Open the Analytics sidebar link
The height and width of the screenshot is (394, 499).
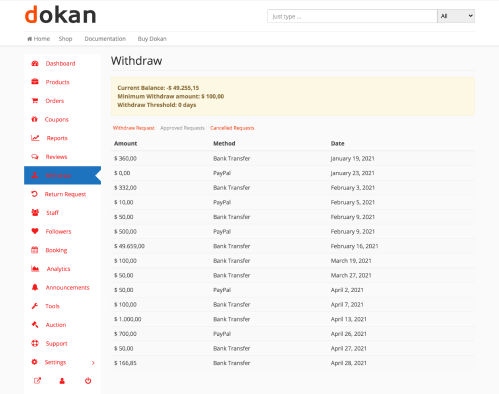[58, 269]
